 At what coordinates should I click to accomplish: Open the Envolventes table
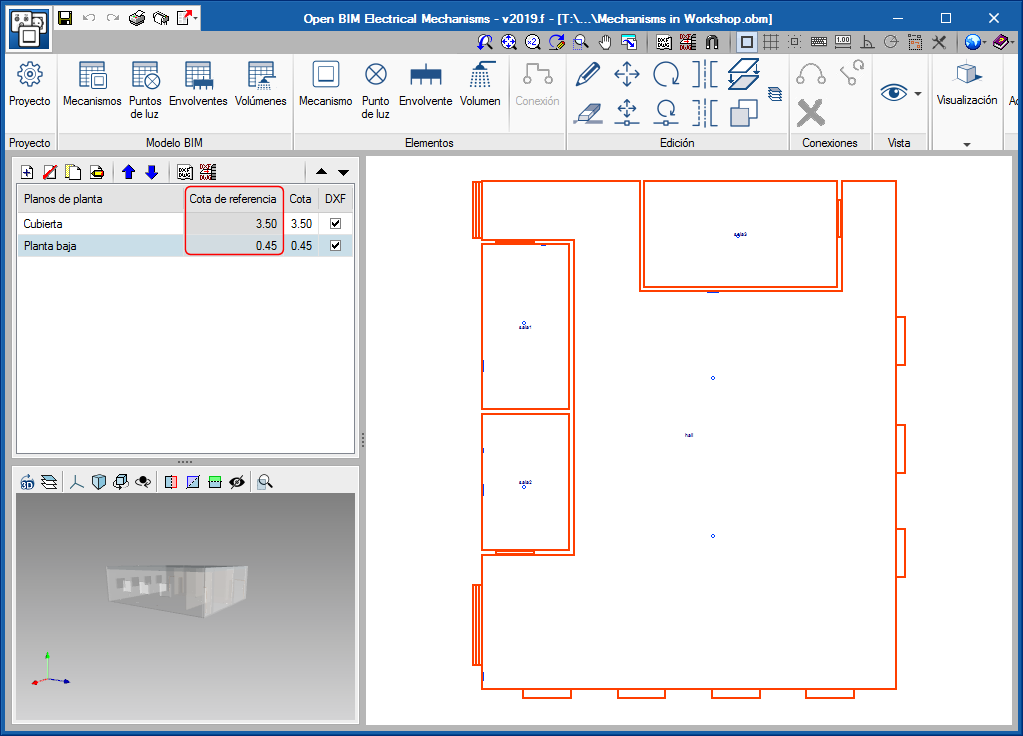click(198, 84)
